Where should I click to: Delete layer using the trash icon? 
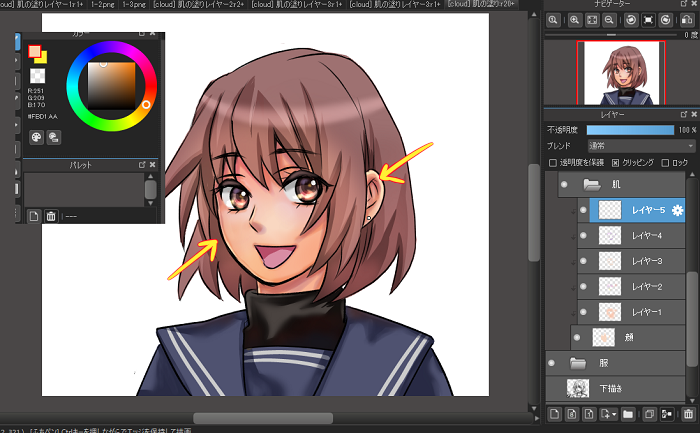click(x=688, y=413)
